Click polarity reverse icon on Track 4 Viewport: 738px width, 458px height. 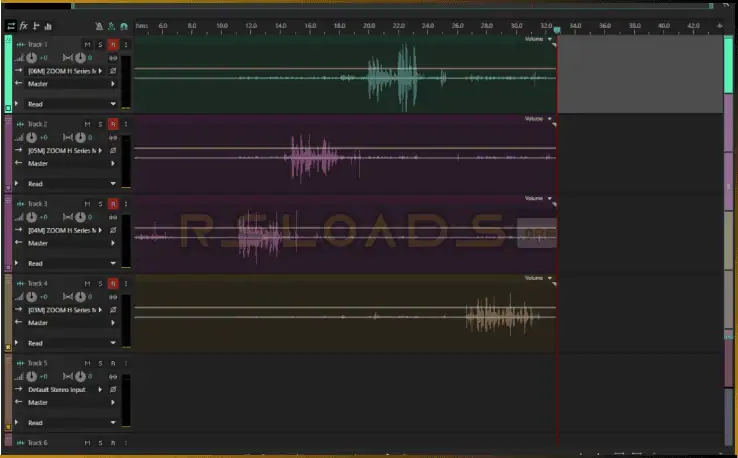point(113,310)
